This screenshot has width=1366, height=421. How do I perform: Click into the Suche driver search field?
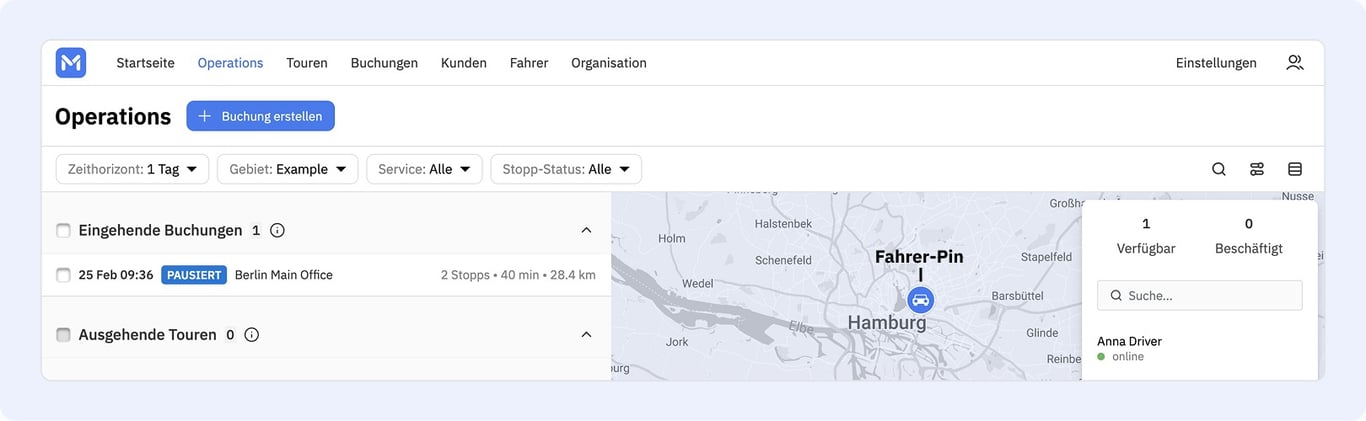coord(1199,295)
